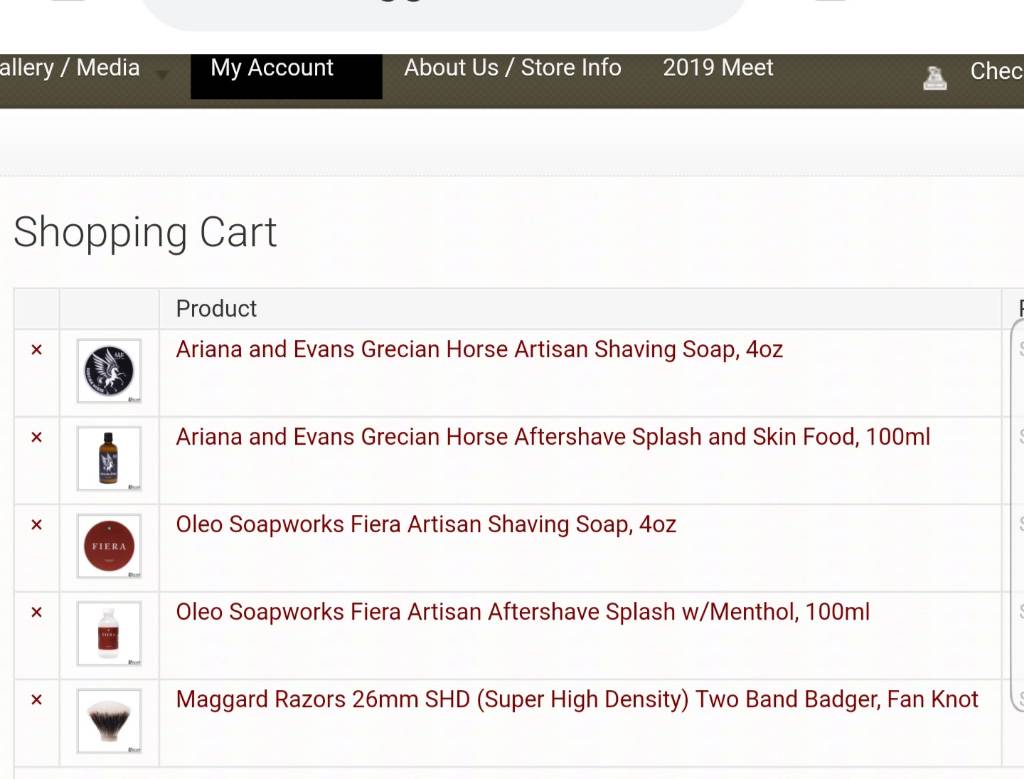The image size is (1024, 779).
Task: Open the Gallery / Media menu
Action: pos(70,68)
